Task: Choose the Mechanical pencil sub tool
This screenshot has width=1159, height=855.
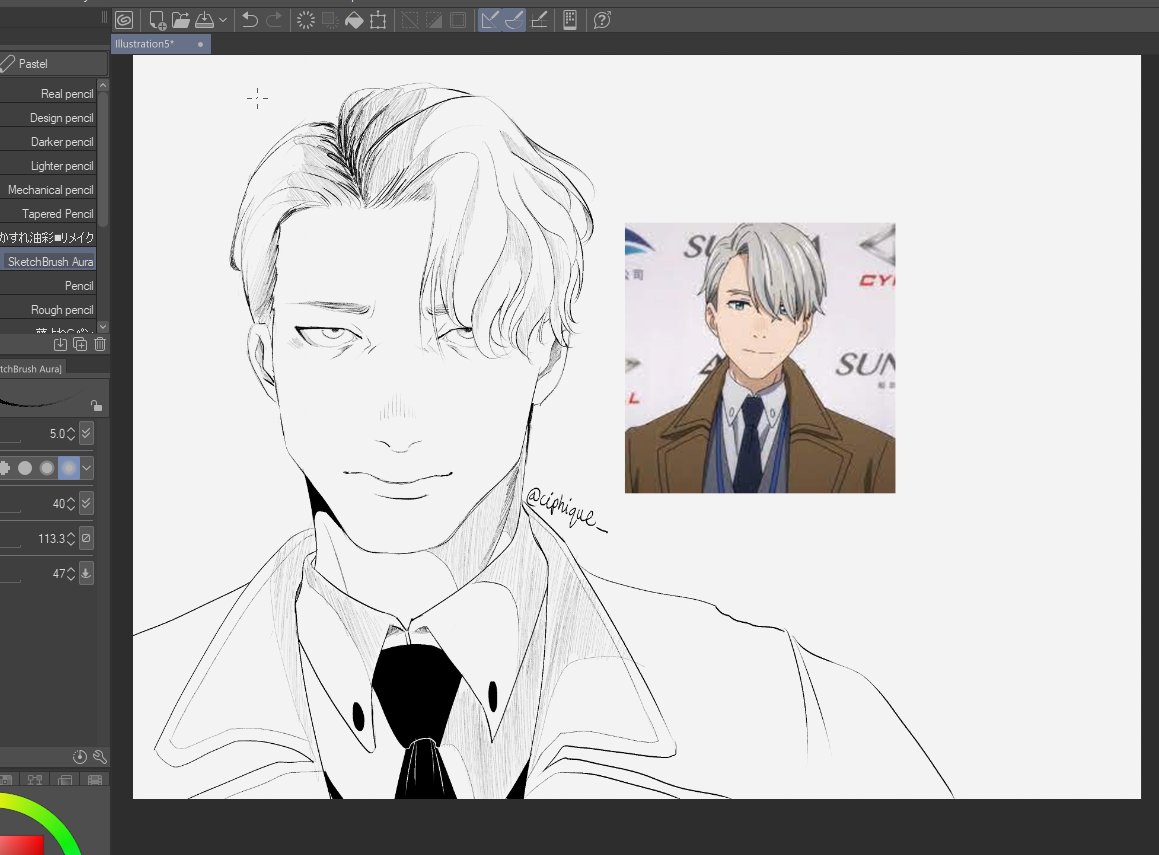Action: 48,190
